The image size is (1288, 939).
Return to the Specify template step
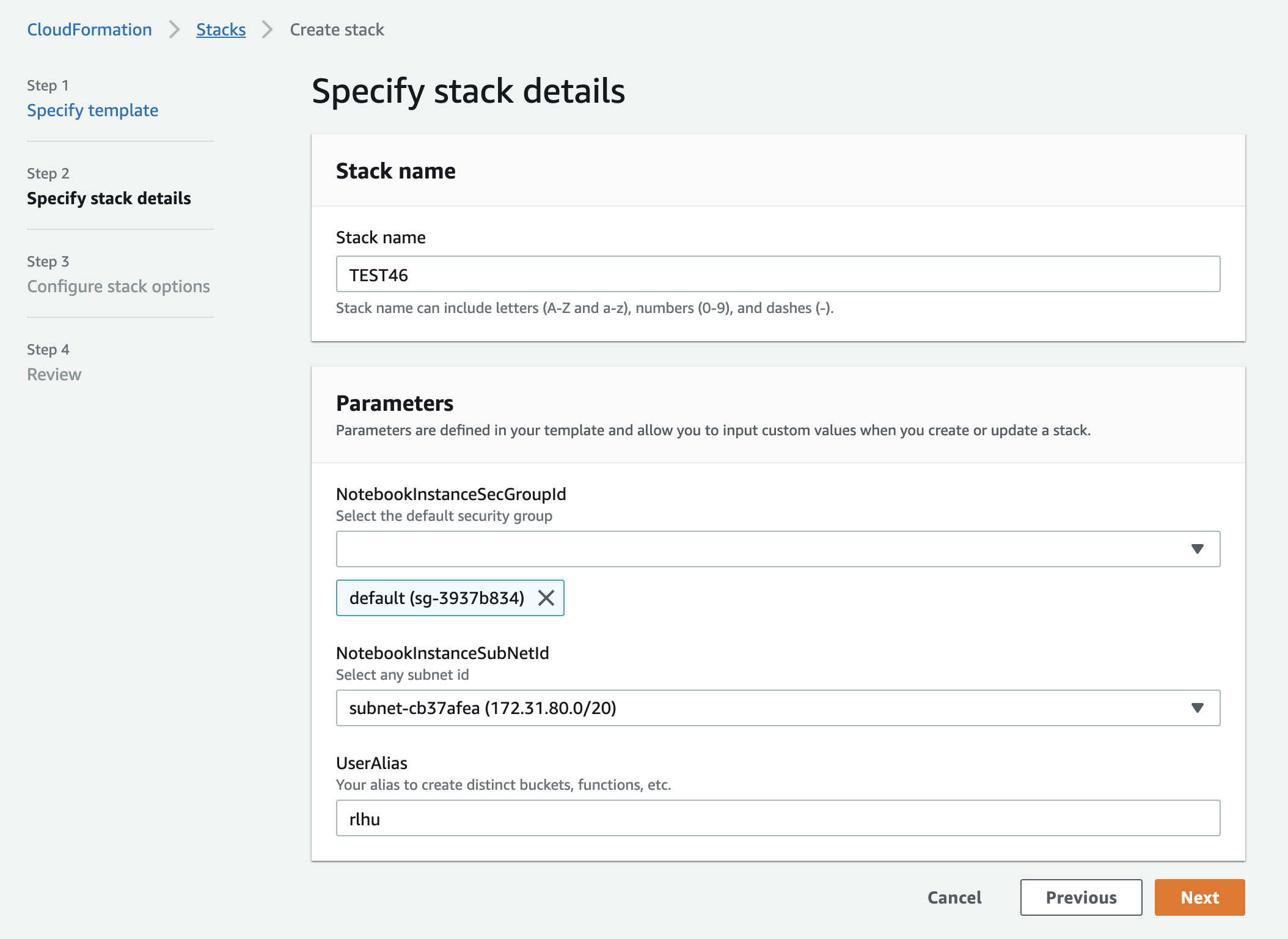(x=92, y=110)
